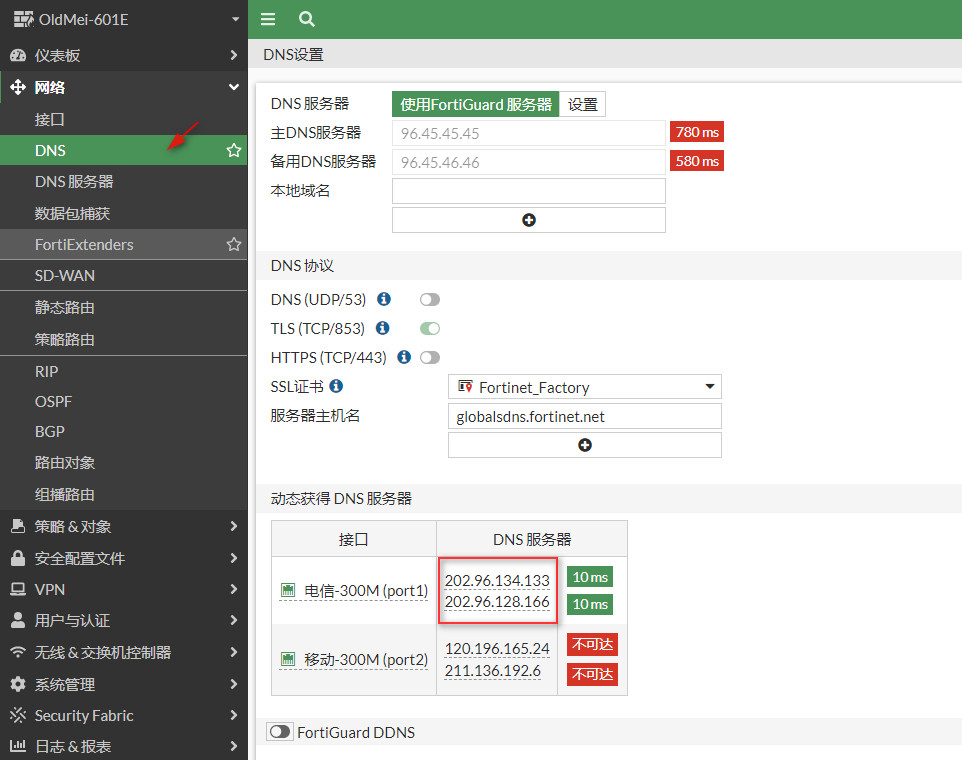Click the info icon next to TLS (TCP/853)

(x=383, y=328)
